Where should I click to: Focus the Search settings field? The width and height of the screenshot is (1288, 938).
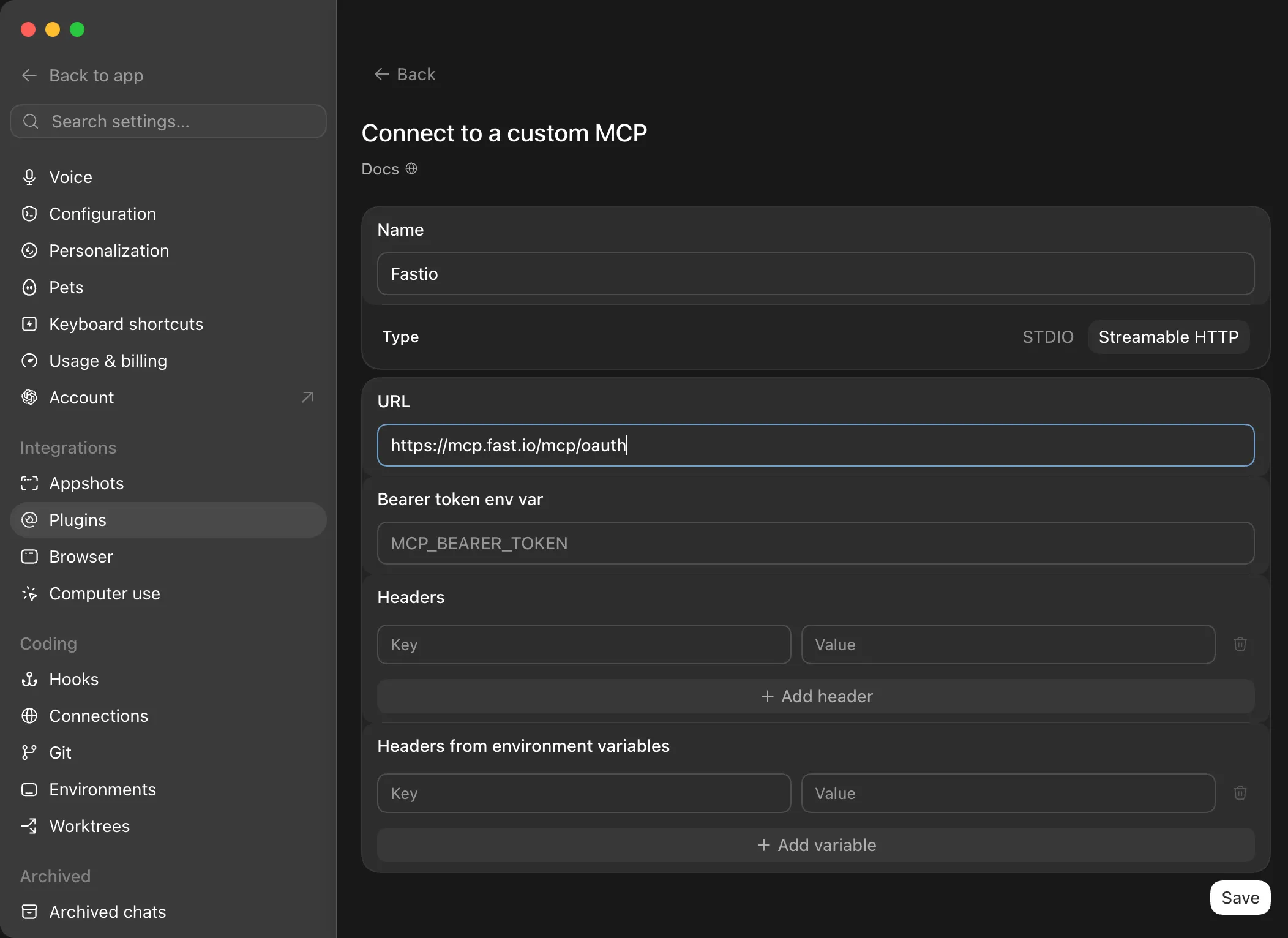[x=168, y=121]
